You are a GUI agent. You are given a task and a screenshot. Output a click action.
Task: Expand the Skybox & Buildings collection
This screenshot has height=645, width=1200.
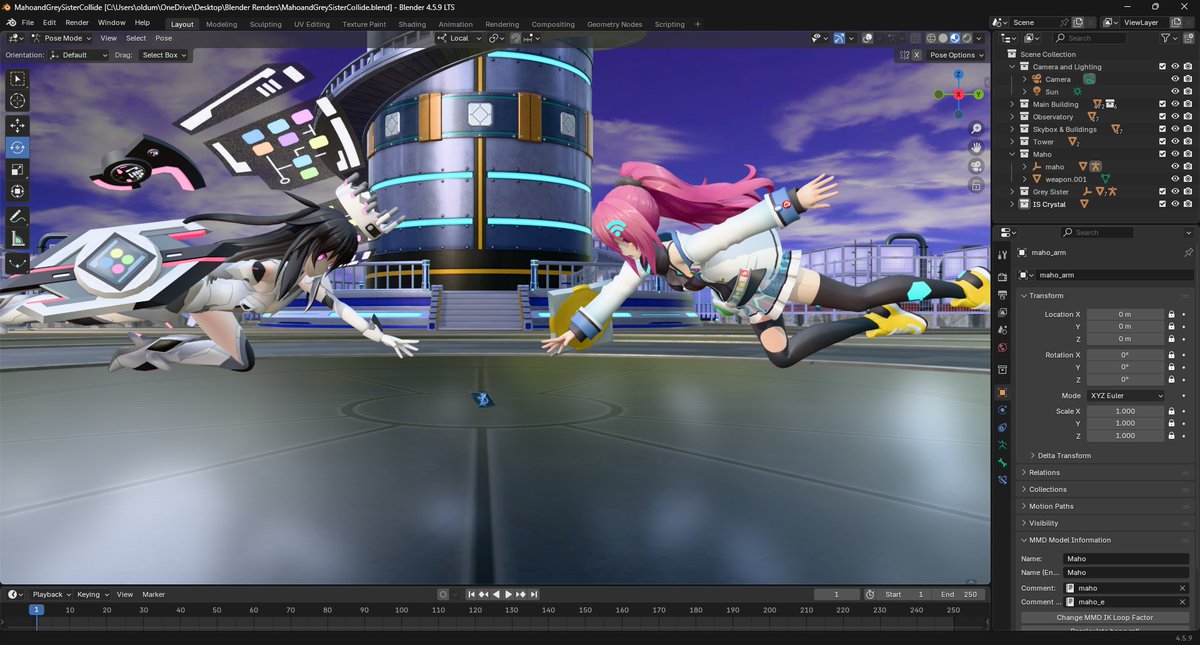pos(1012,129)
